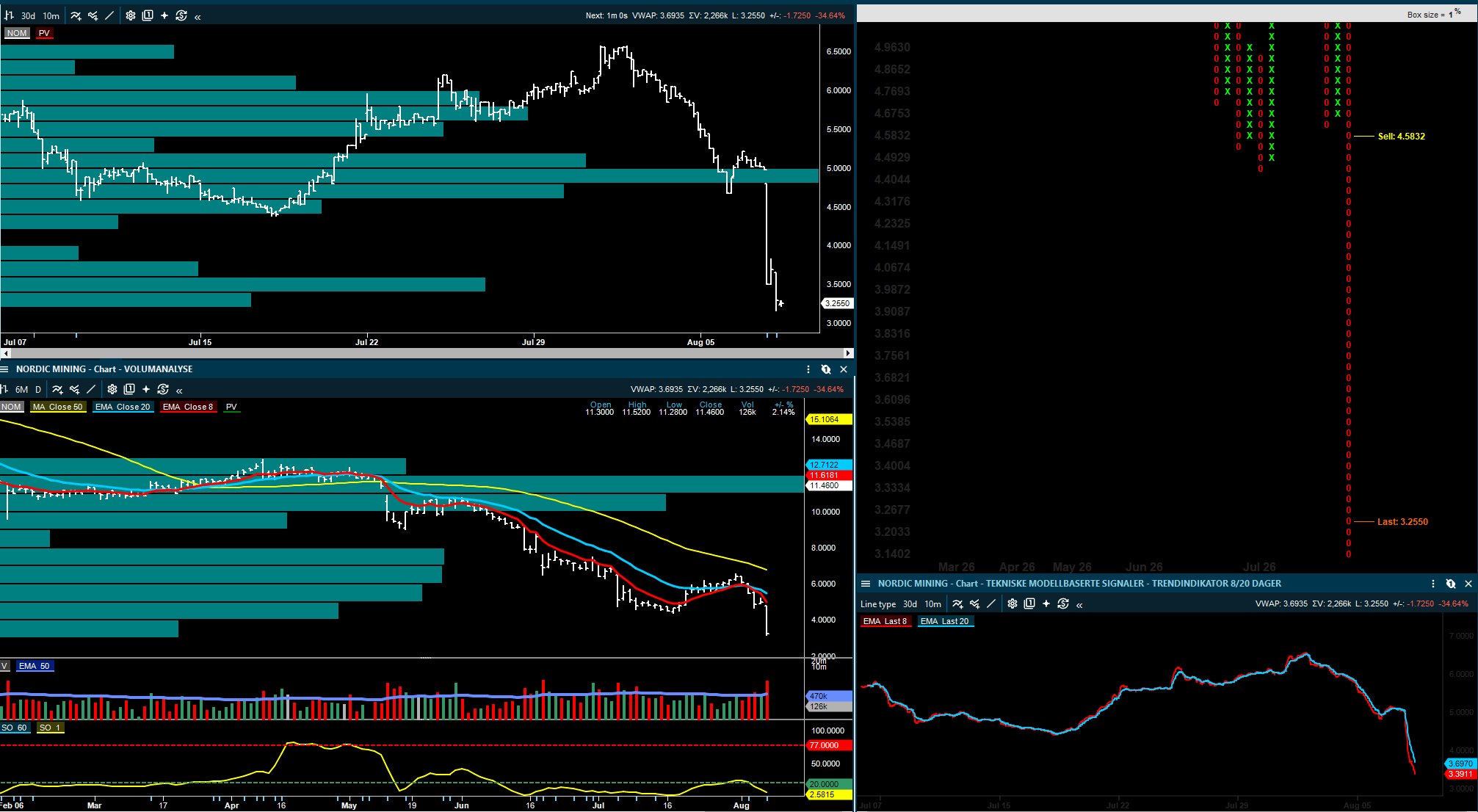Click link-instrument icon in TRENDINDIKATOR title bar

(1451, 584)
